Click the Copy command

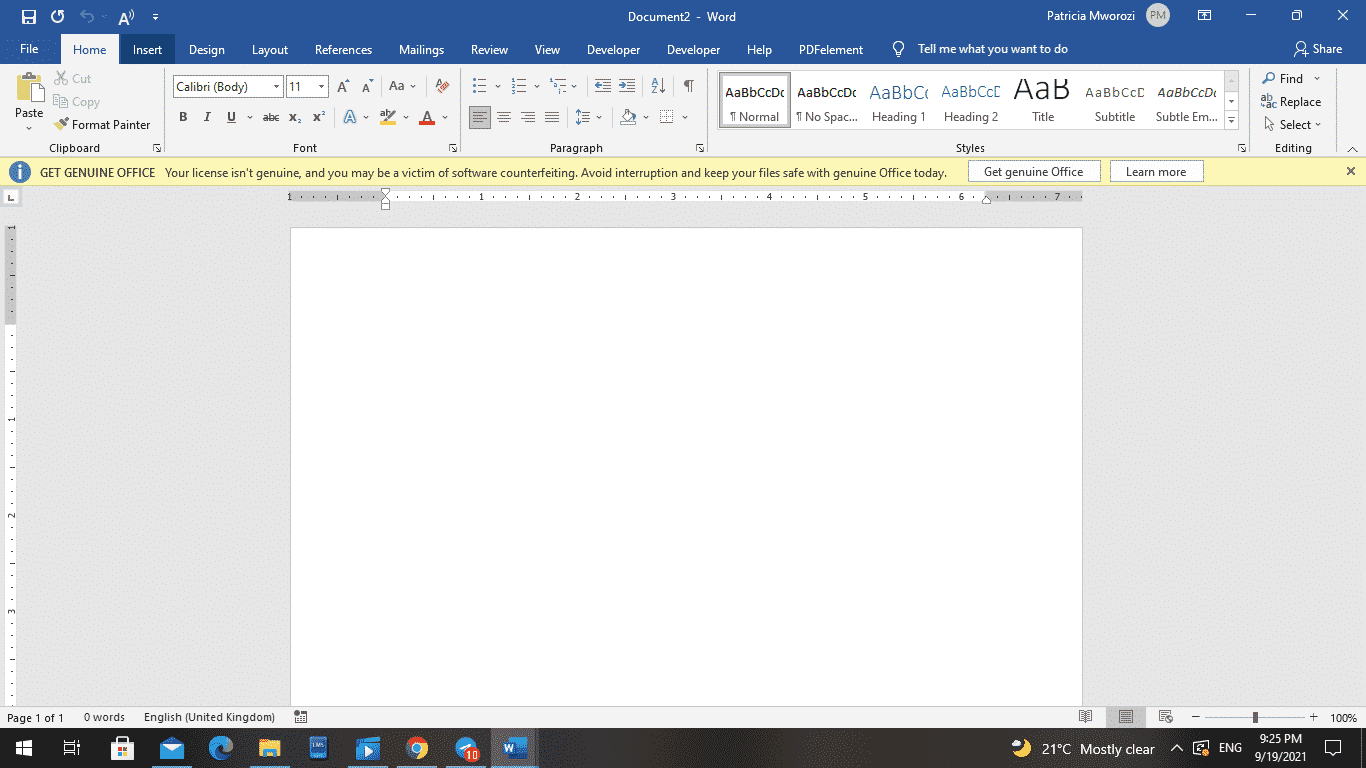pyautogui.click(x=76, y=101)
